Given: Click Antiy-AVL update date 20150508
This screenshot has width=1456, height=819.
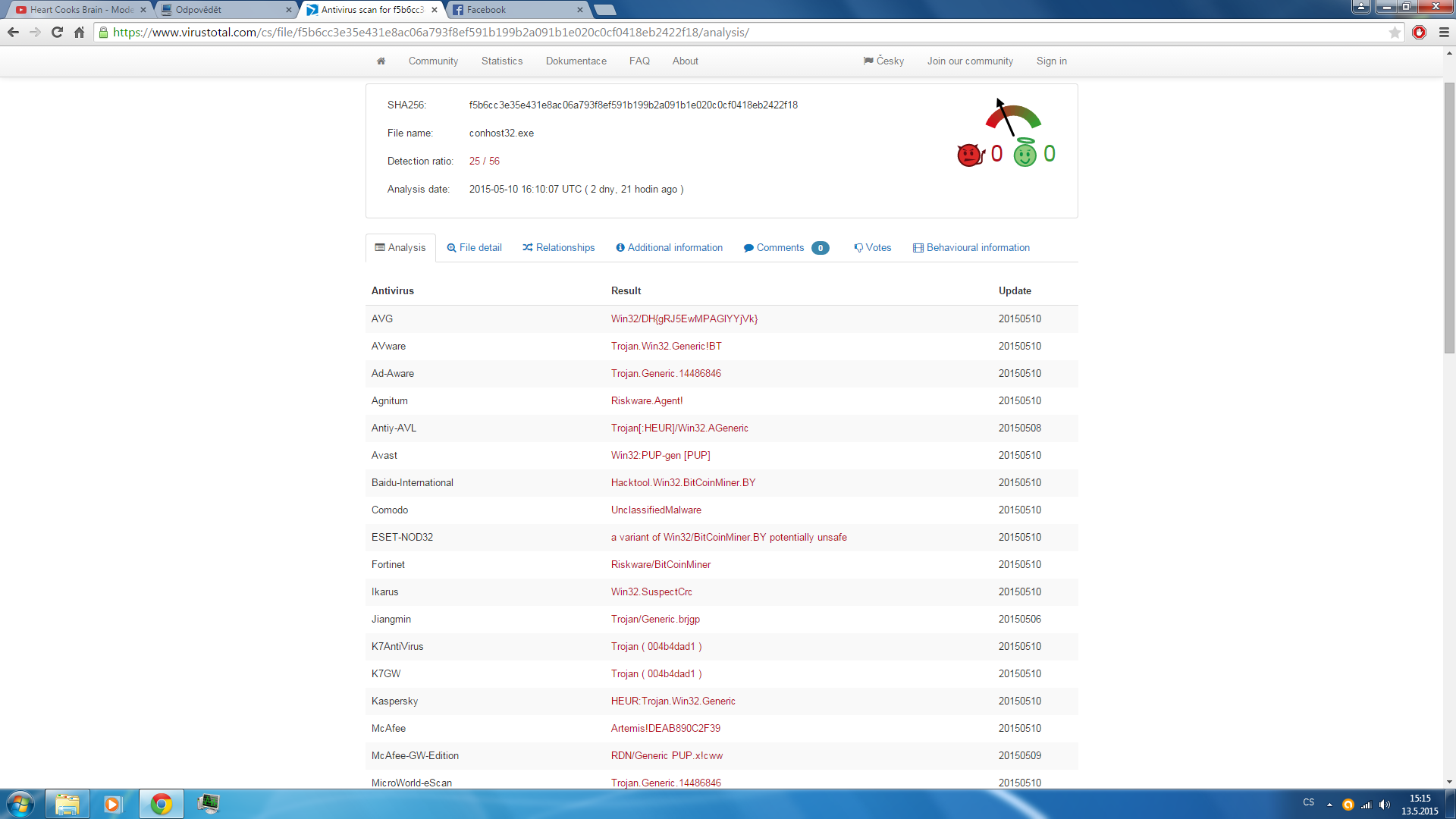Looking at the screenshot, I should tap(1019, 428).
